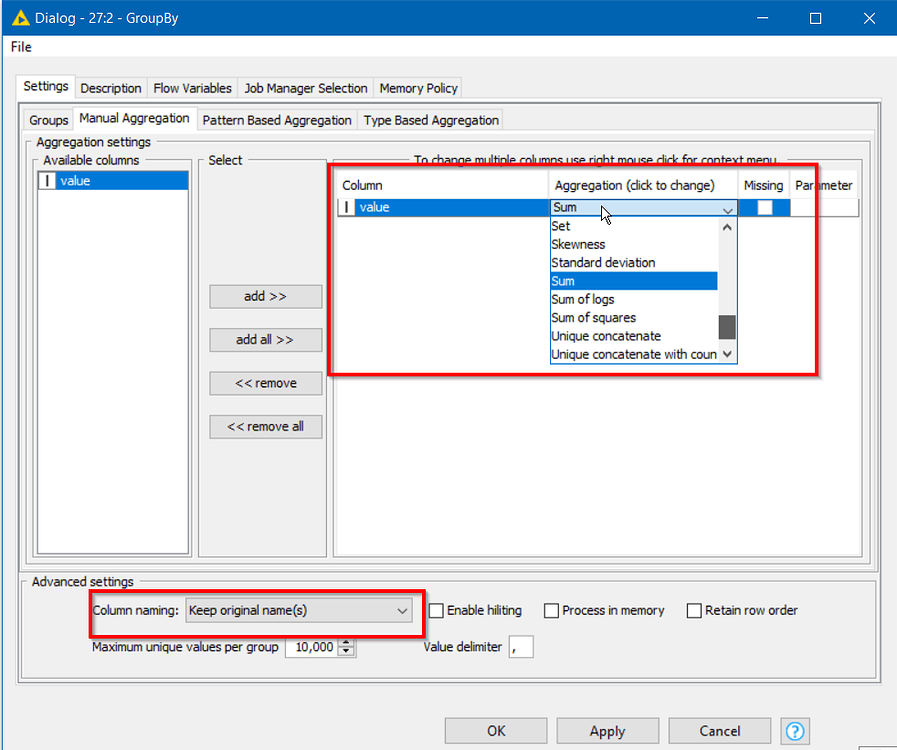Click the Help question mark icon
Viewport: 897px width, 750px height.
[794, 731]
